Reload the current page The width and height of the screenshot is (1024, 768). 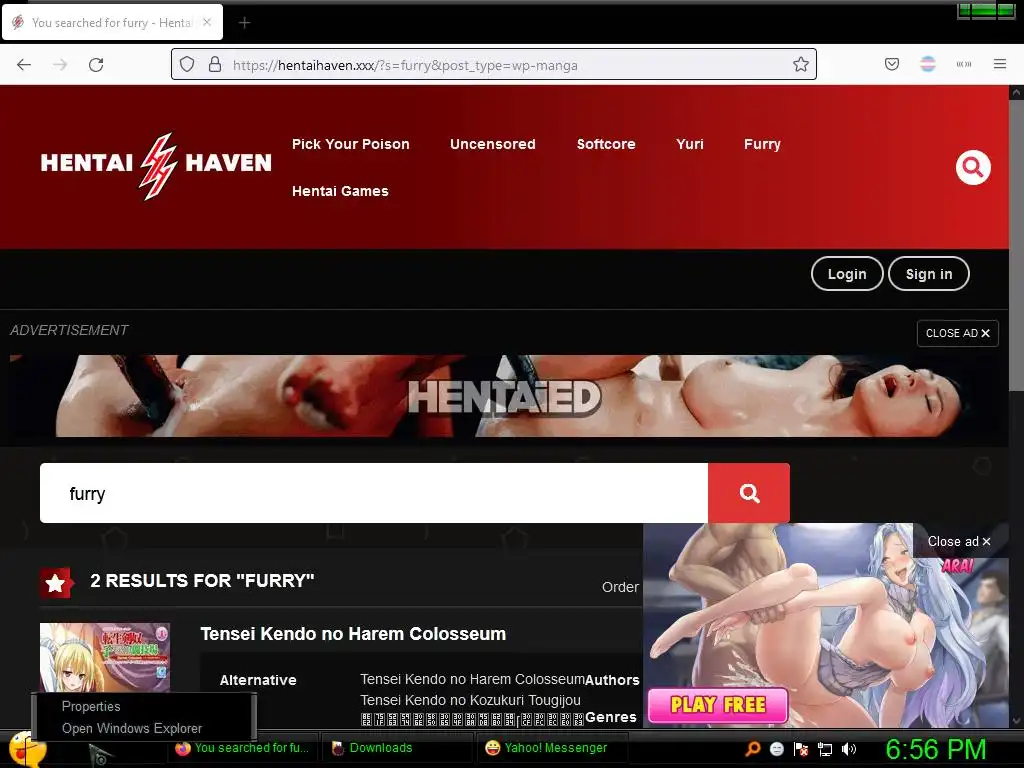coord(96,65)
